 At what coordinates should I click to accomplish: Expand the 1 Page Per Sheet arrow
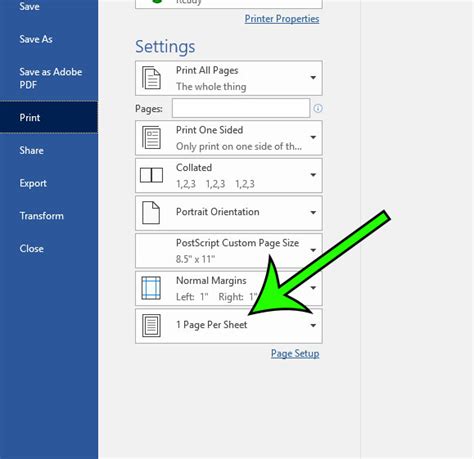[x=313, y=325]
